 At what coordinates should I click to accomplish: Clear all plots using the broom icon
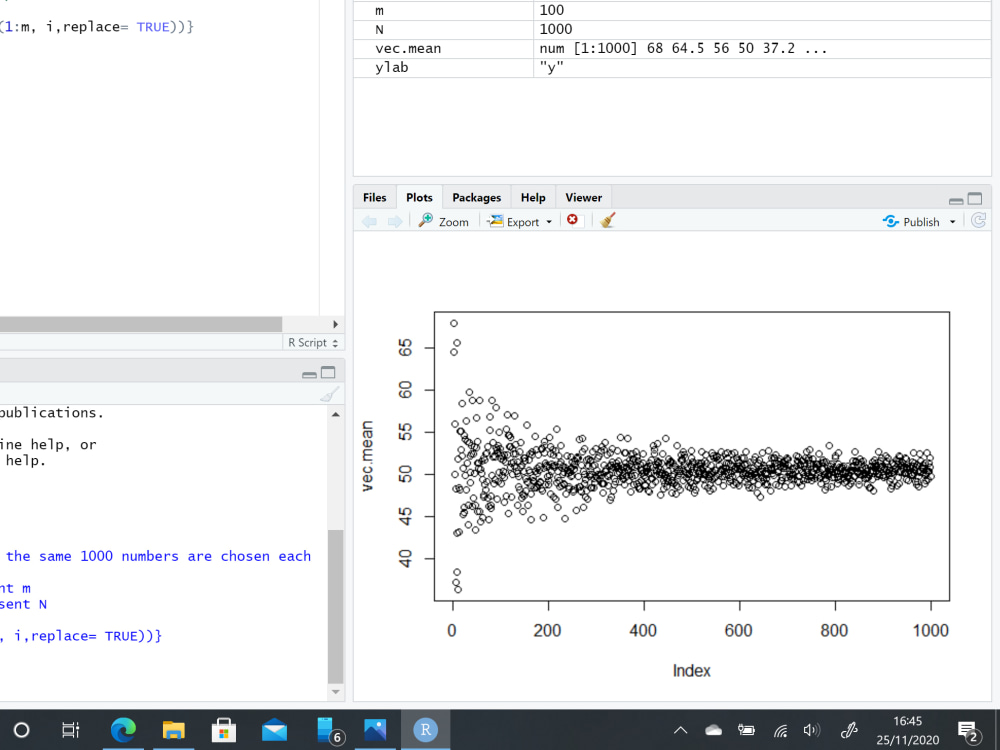(606, 221)
